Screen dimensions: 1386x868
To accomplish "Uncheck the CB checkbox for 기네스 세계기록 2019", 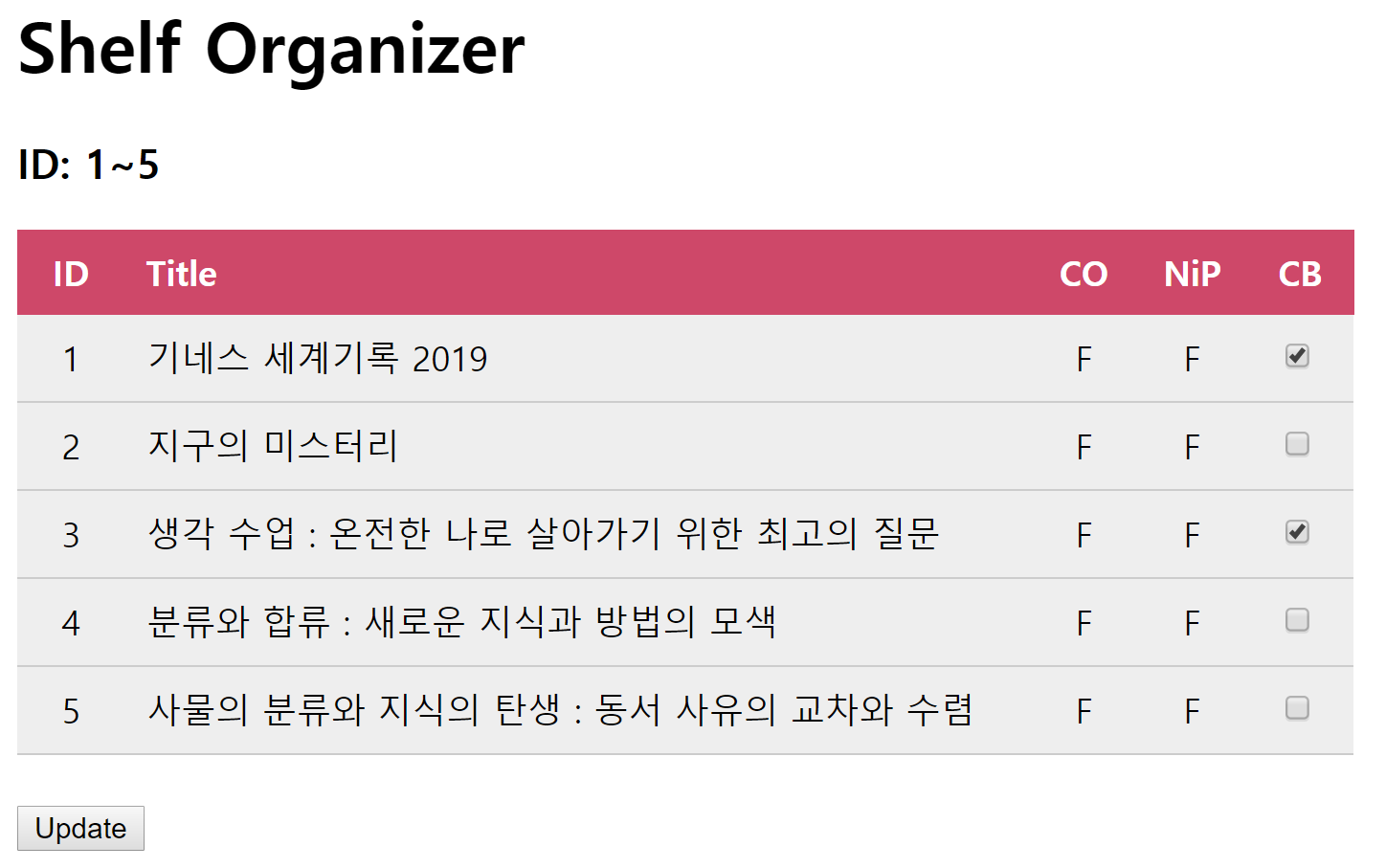I will [1297, 357].
